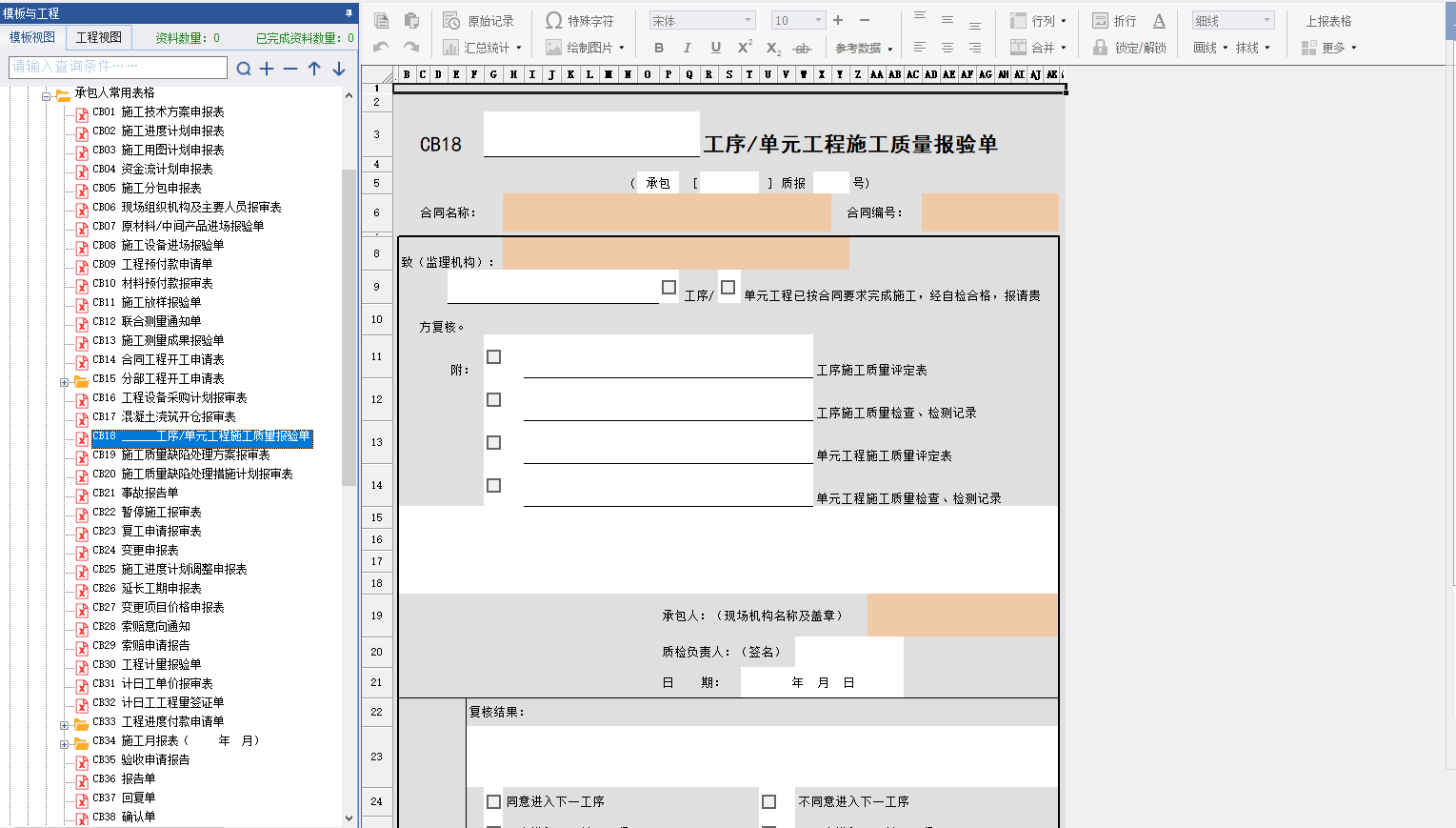This screenshot has width=1456, height=828.
Task: Align cell content to bottom
Action: tap(975, 25)
